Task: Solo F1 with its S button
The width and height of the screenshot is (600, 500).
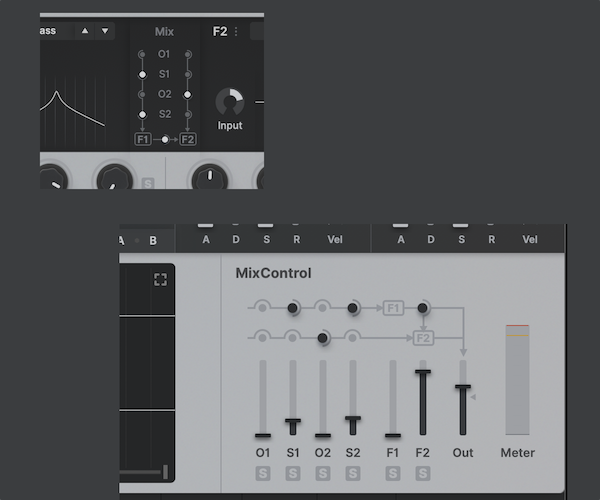Action: click(x=393, y=474)
